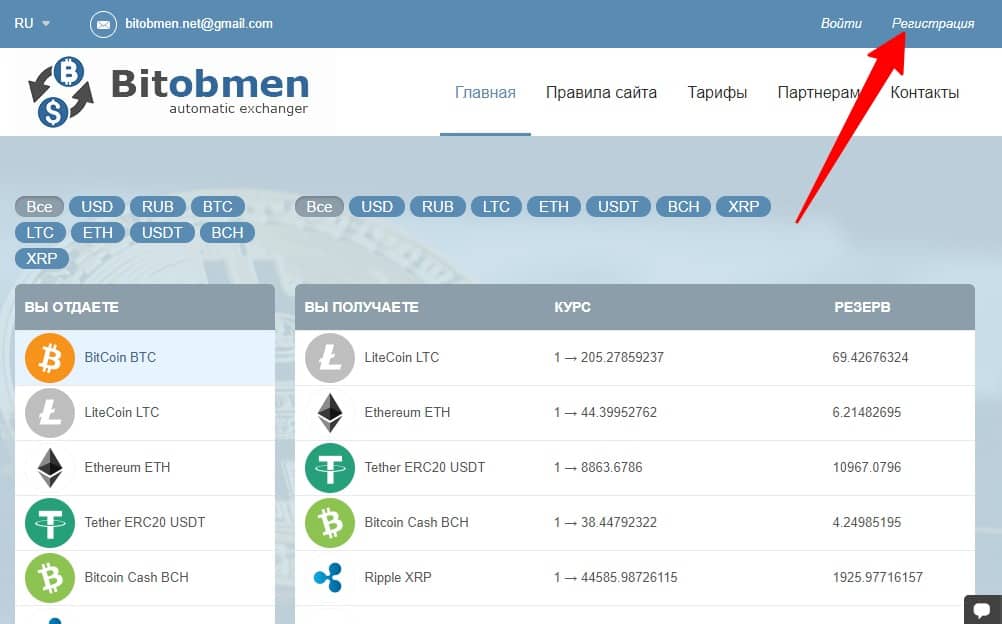Click Ethereum icon in the give list

tap(50, 467)
